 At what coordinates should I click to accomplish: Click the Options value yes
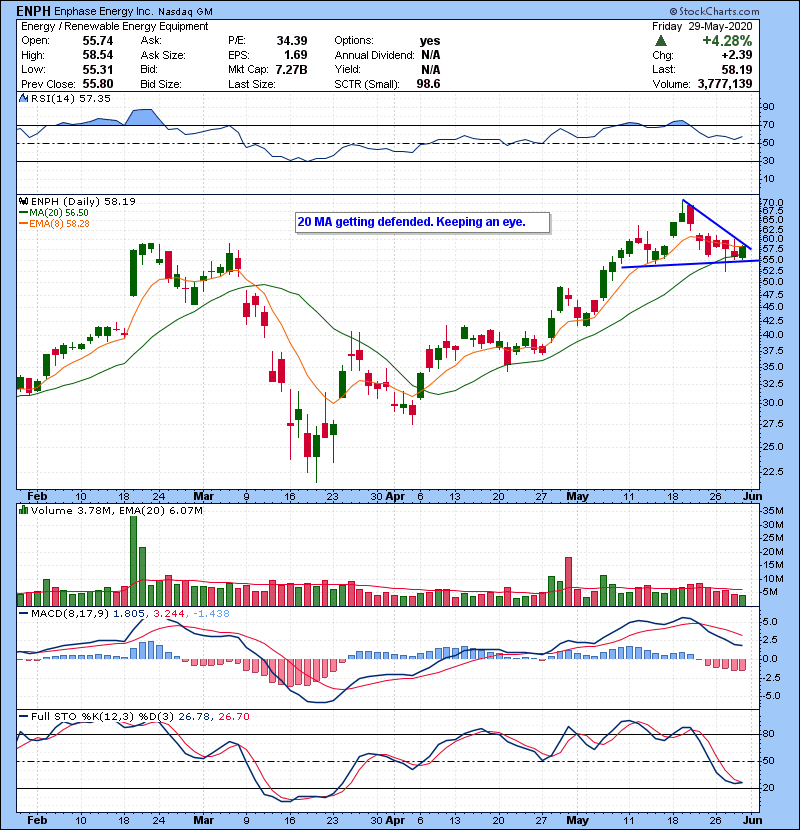coord(430,41)
